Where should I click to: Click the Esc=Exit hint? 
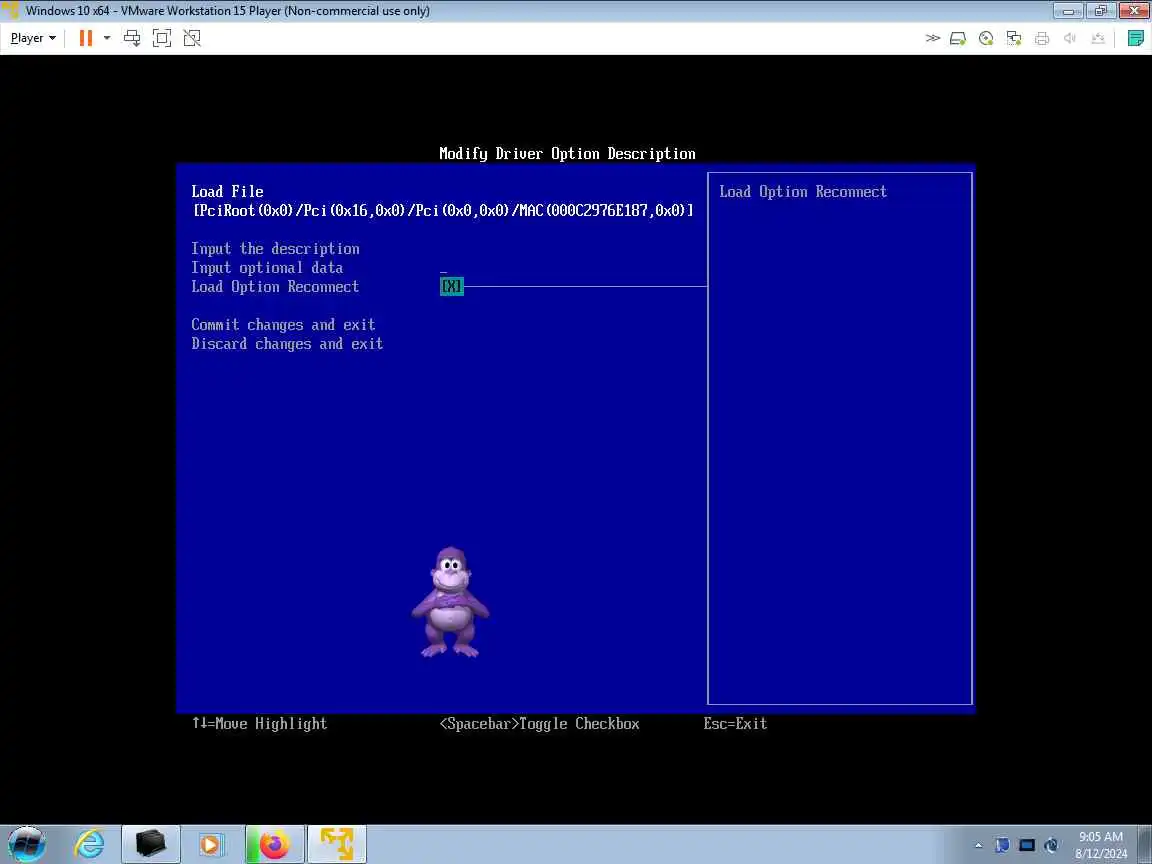pos(735,724)
